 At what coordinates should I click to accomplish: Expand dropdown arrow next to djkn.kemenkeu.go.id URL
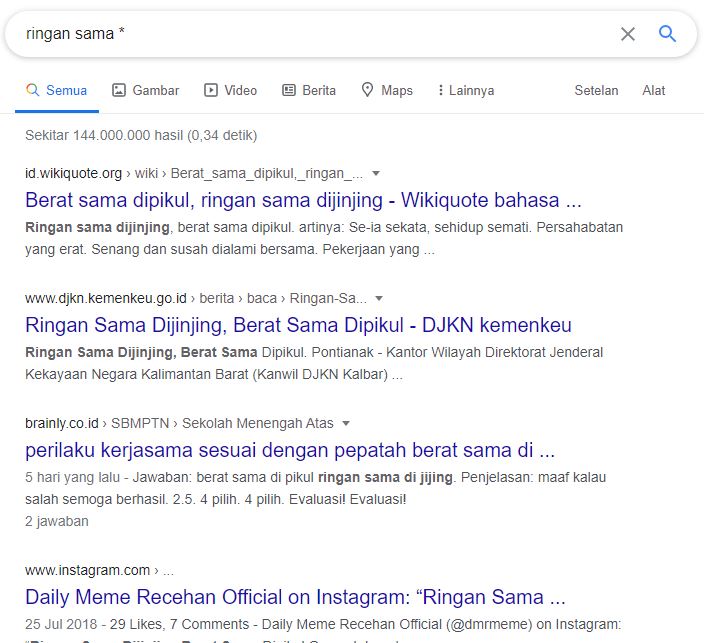click(379, 298)
